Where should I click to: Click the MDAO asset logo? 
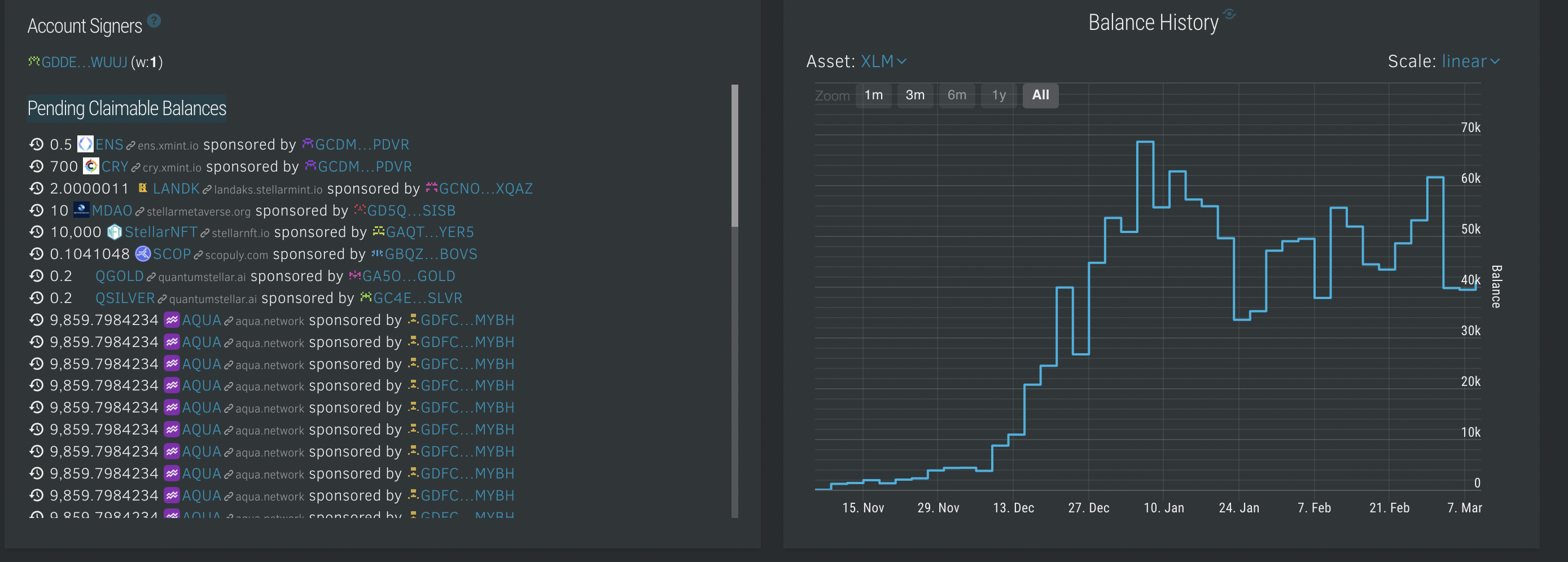click(82, 210)
